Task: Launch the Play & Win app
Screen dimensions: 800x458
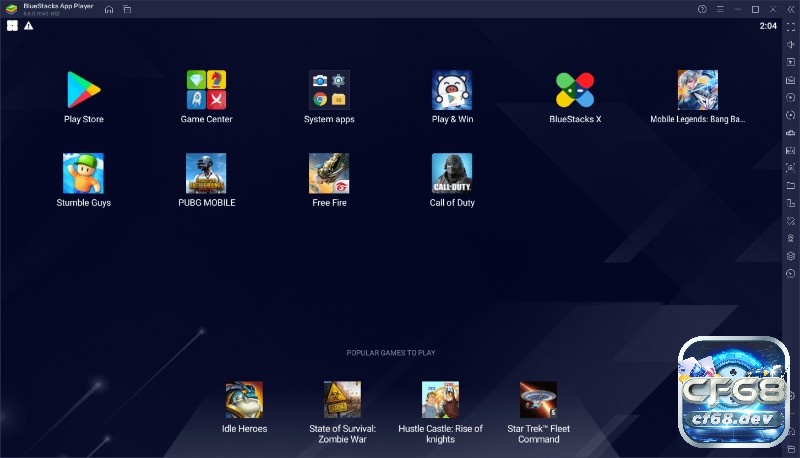Action: (452, 90)
